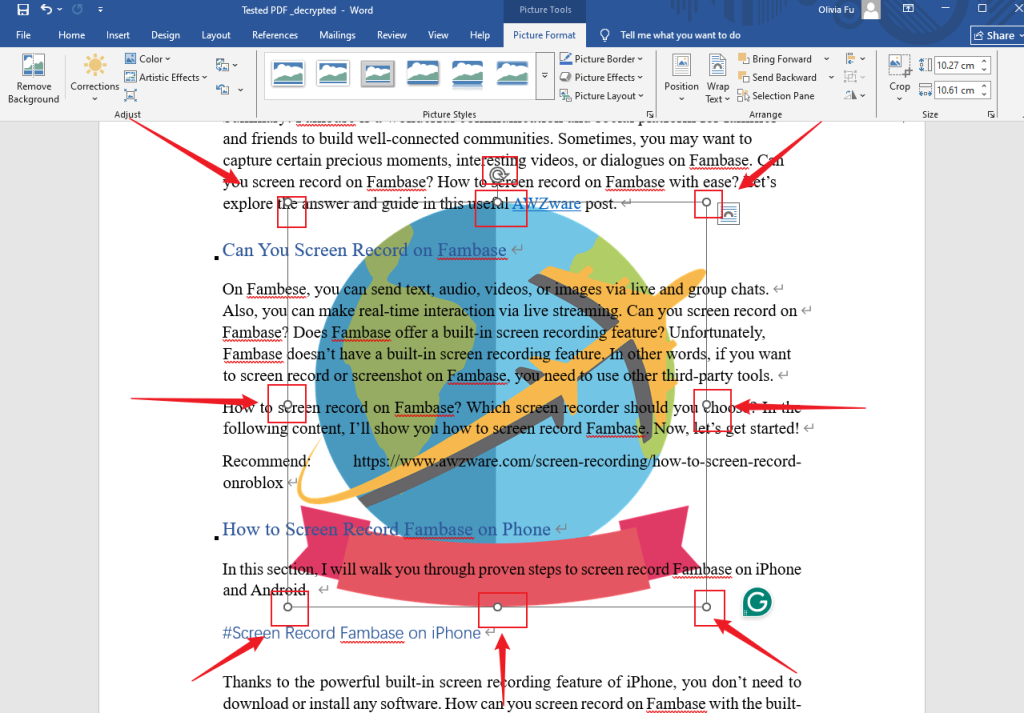Click Send Backward in the Arrange group

778,77
